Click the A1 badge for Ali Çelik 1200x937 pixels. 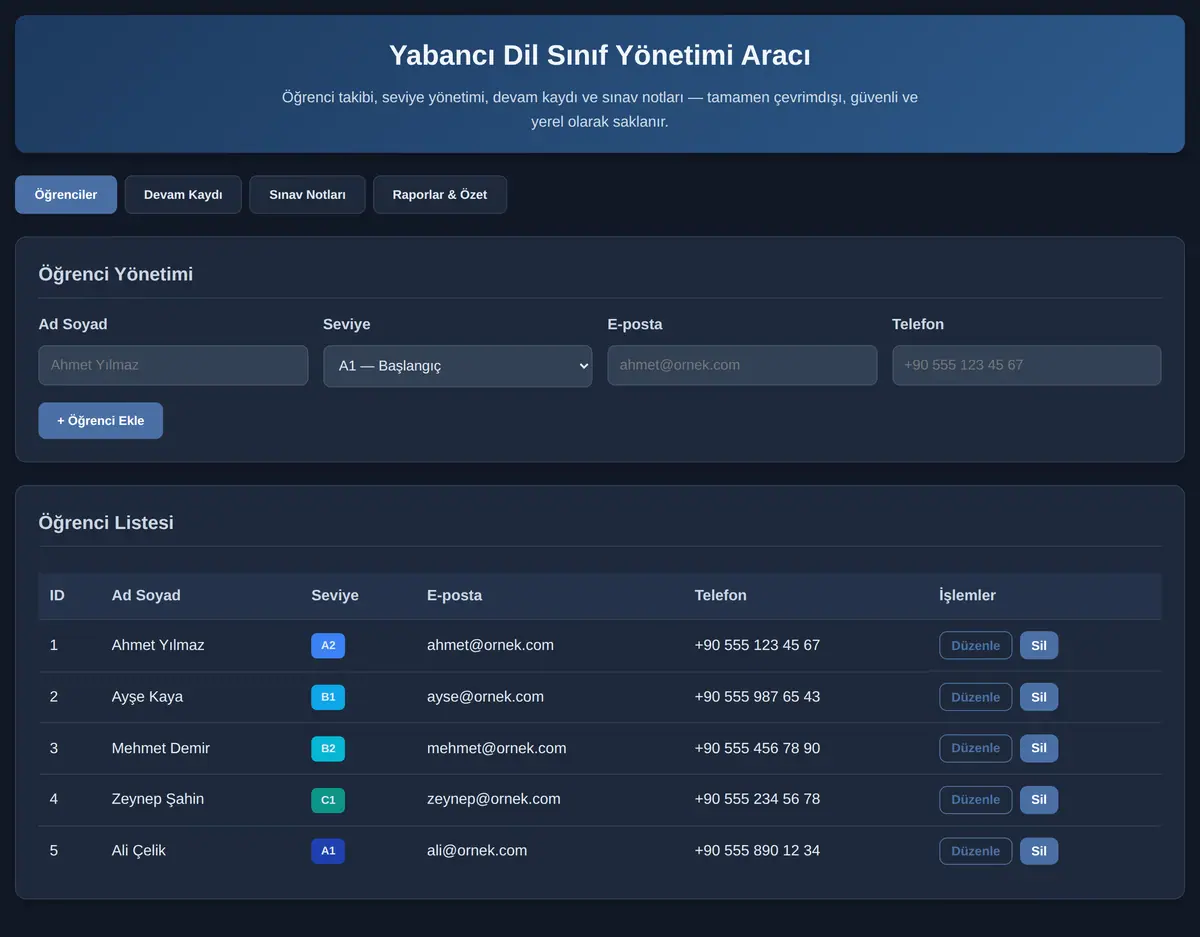(x=328, y=851)
